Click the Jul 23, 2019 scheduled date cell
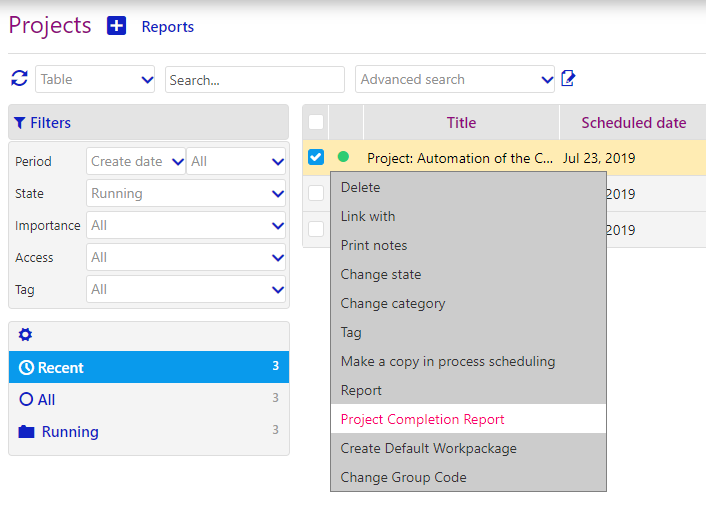706x505 pixels. pos(599,158)
